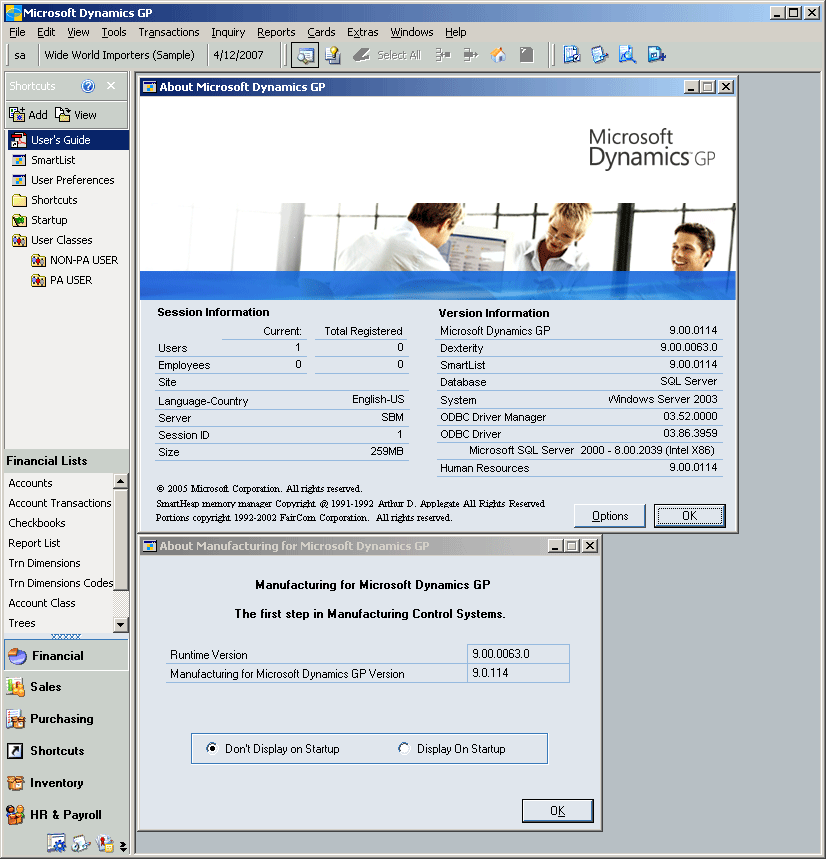Click the 4/12/2007 user date
This screenshot has height=859, width=826.
[x=238, y=55]
